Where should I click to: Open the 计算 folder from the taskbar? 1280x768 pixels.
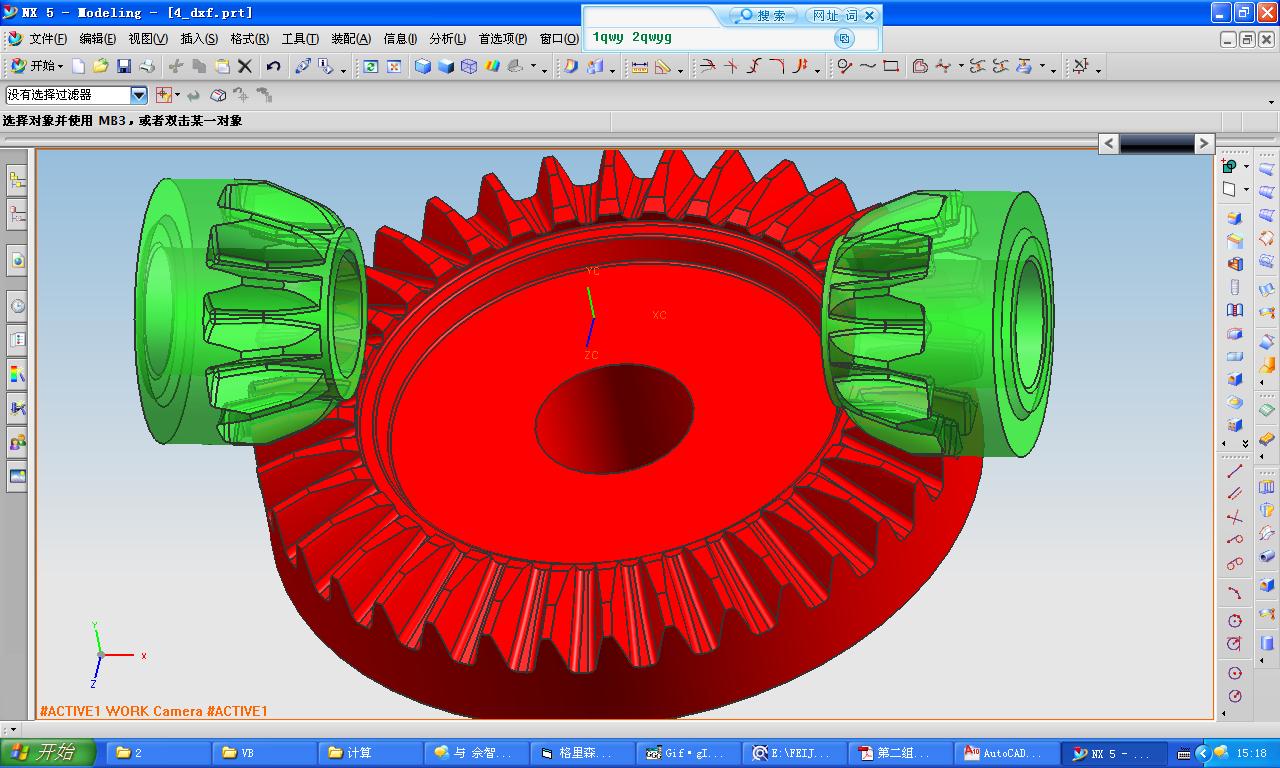[370, 753]
